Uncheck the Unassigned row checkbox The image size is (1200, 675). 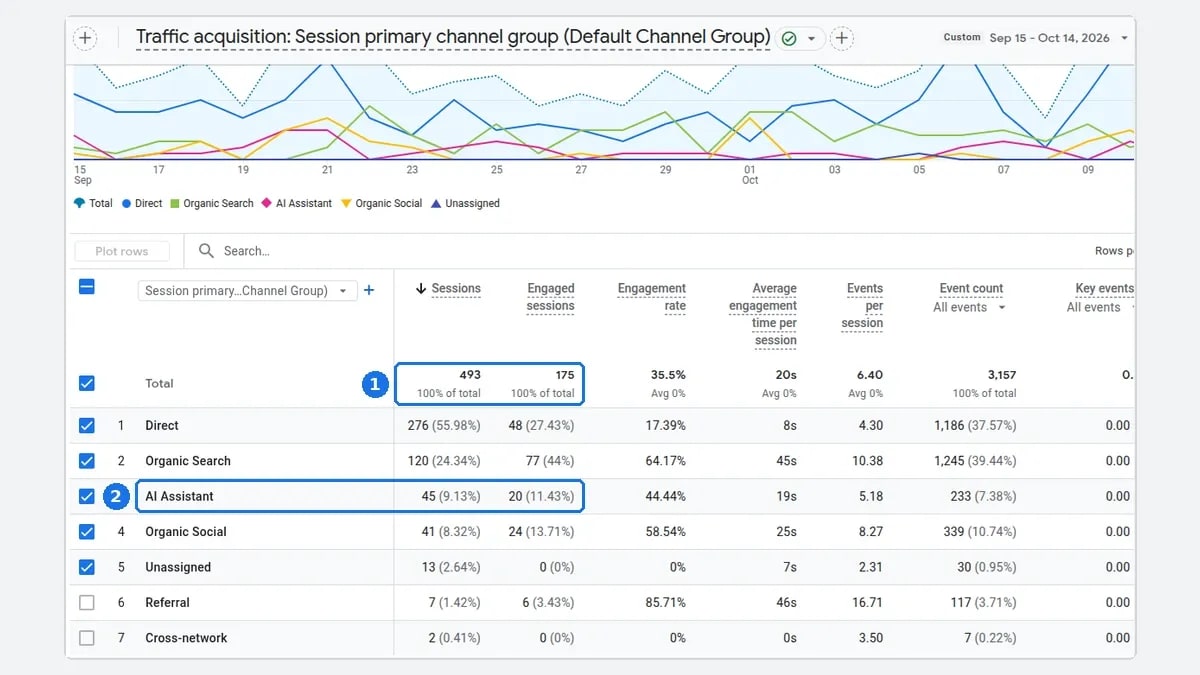[x=87, y=567]
